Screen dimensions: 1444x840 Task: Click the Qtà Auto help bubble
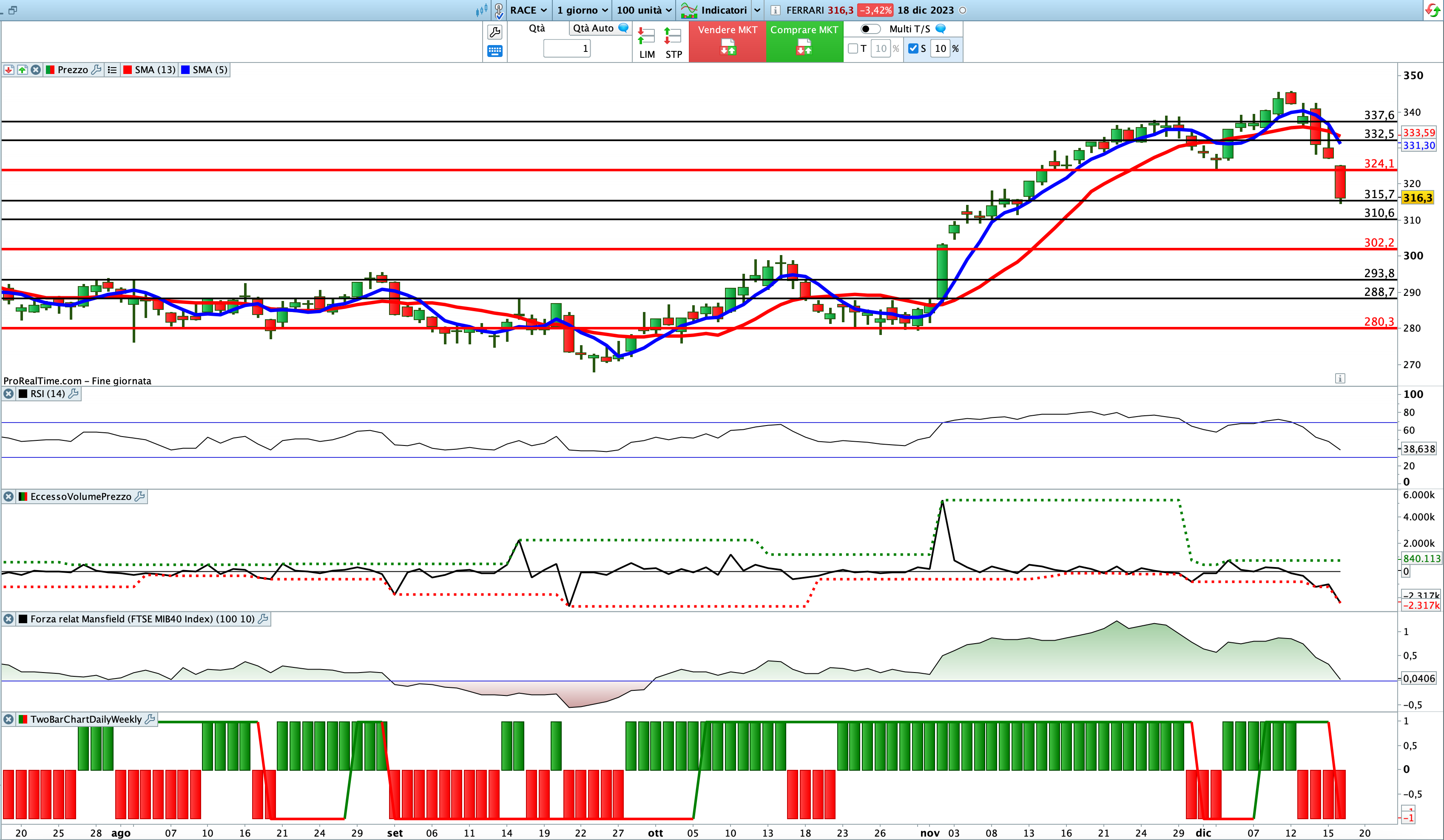pos(623,28)
